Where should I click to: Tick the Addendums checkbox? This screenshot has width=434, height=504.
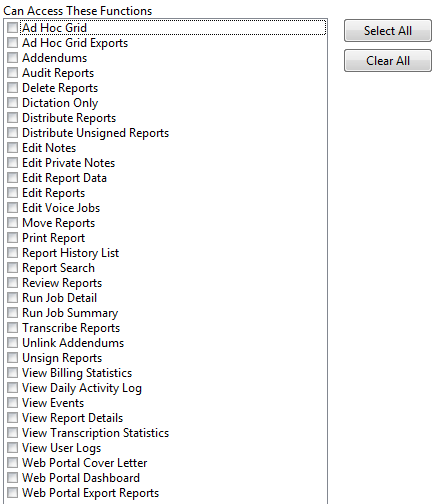click(x=12, y=58)
